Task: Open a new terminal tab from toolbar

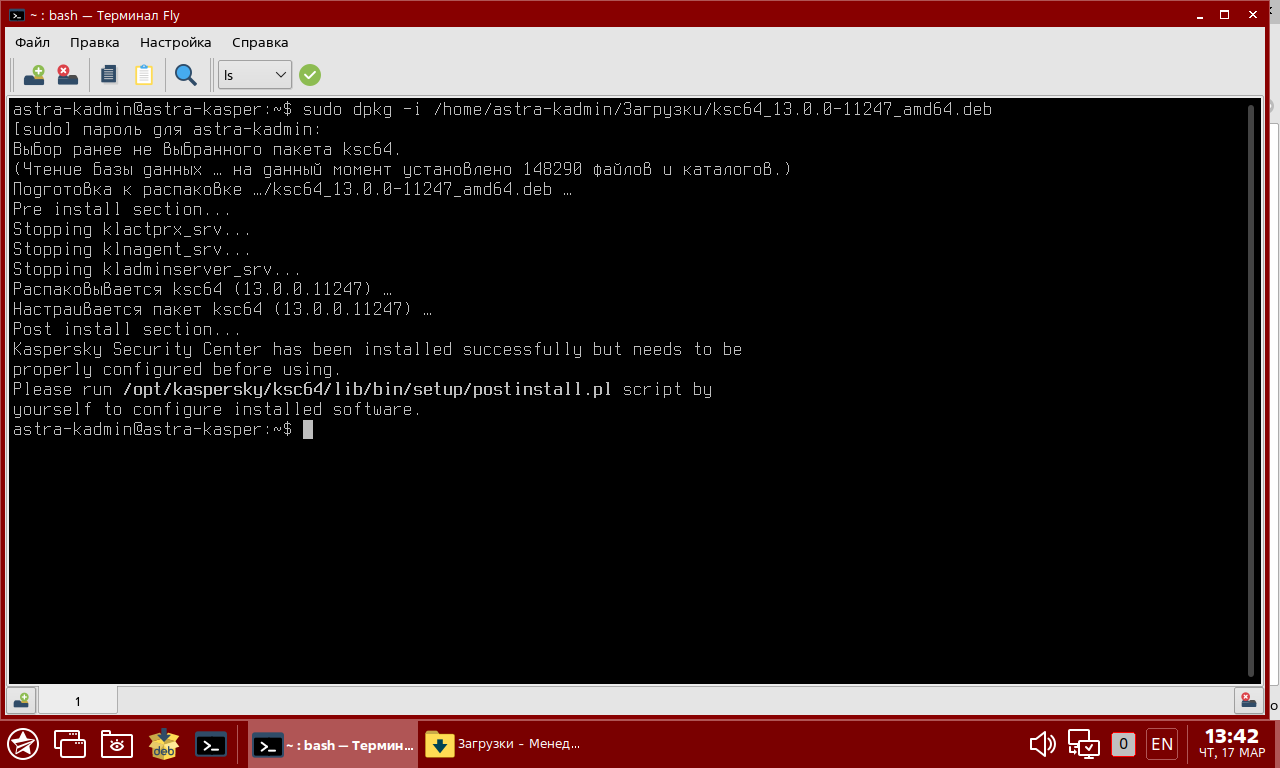Action: click(34, 74)
